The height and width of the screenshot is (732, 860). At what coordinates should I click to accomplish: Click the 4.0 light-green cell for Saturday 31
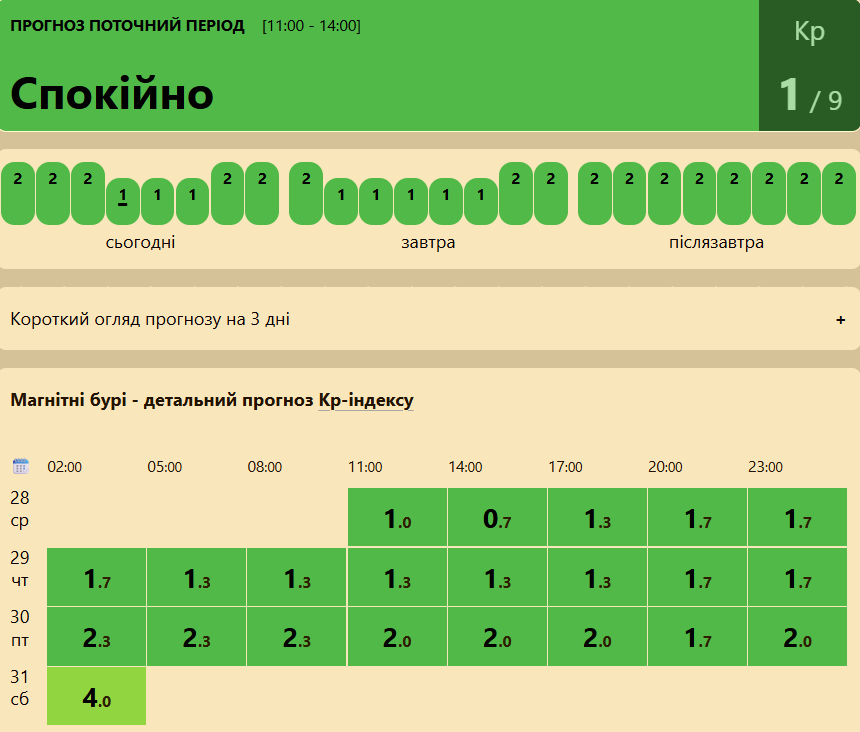[x=97, y=696]
